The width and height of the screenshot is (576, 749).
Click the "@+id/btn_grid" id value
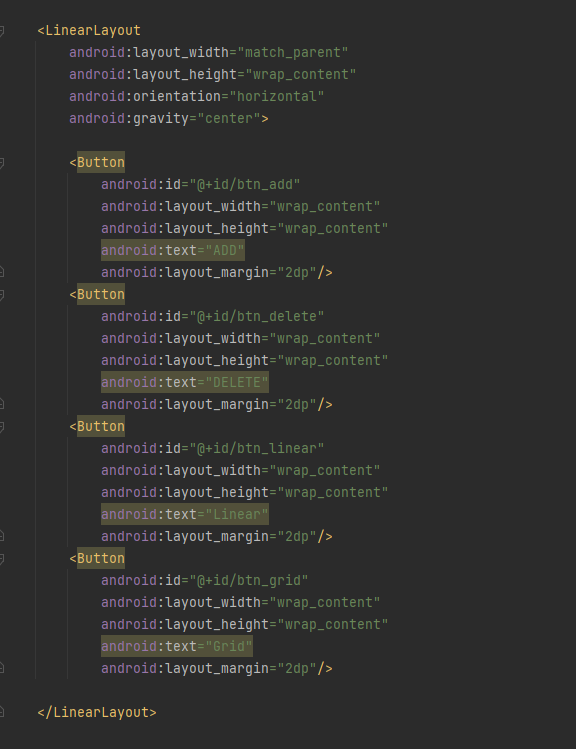point(248,580)
